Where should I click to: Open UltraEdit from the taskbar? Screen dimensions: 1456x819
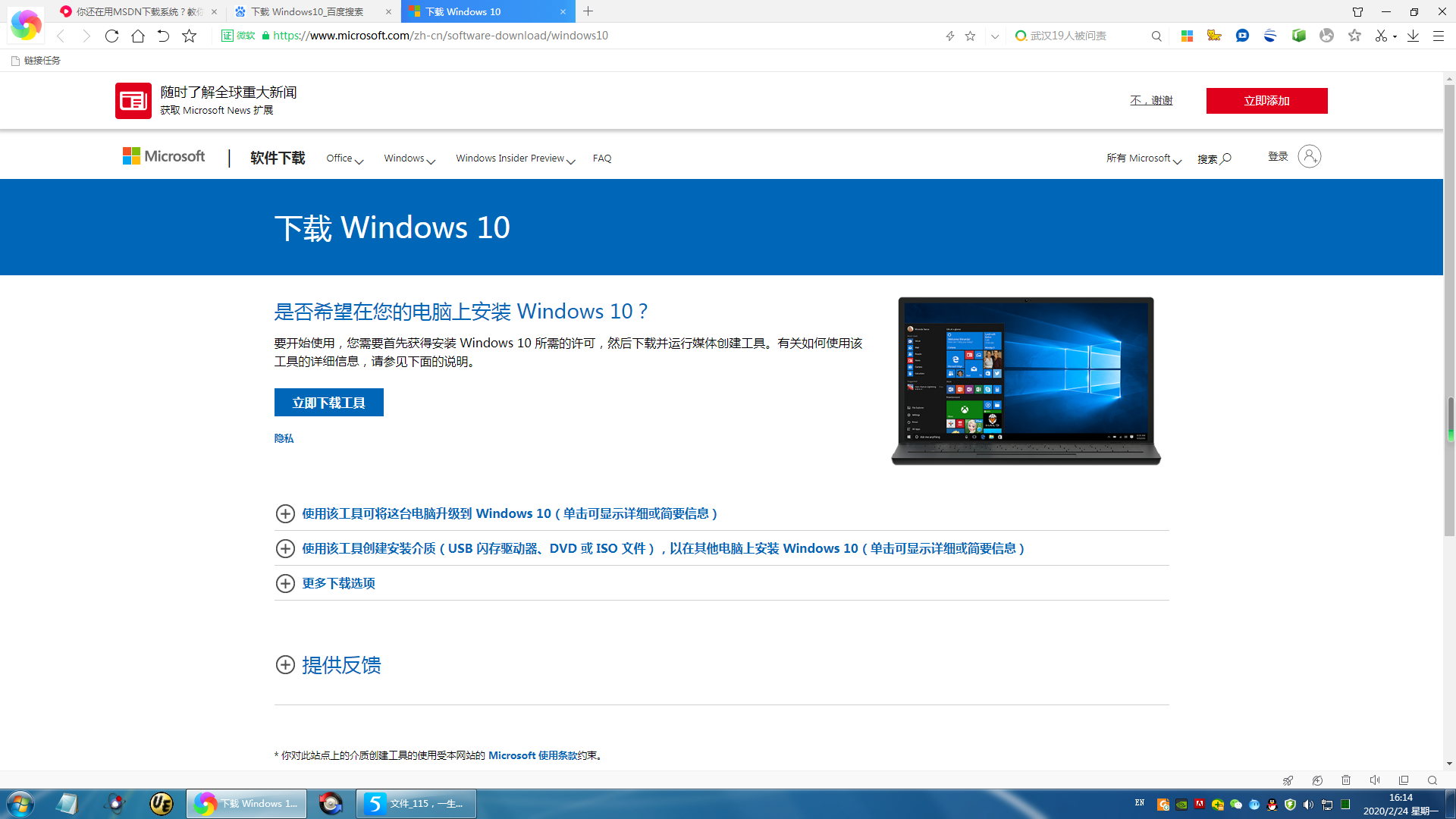tap(162, 804)
